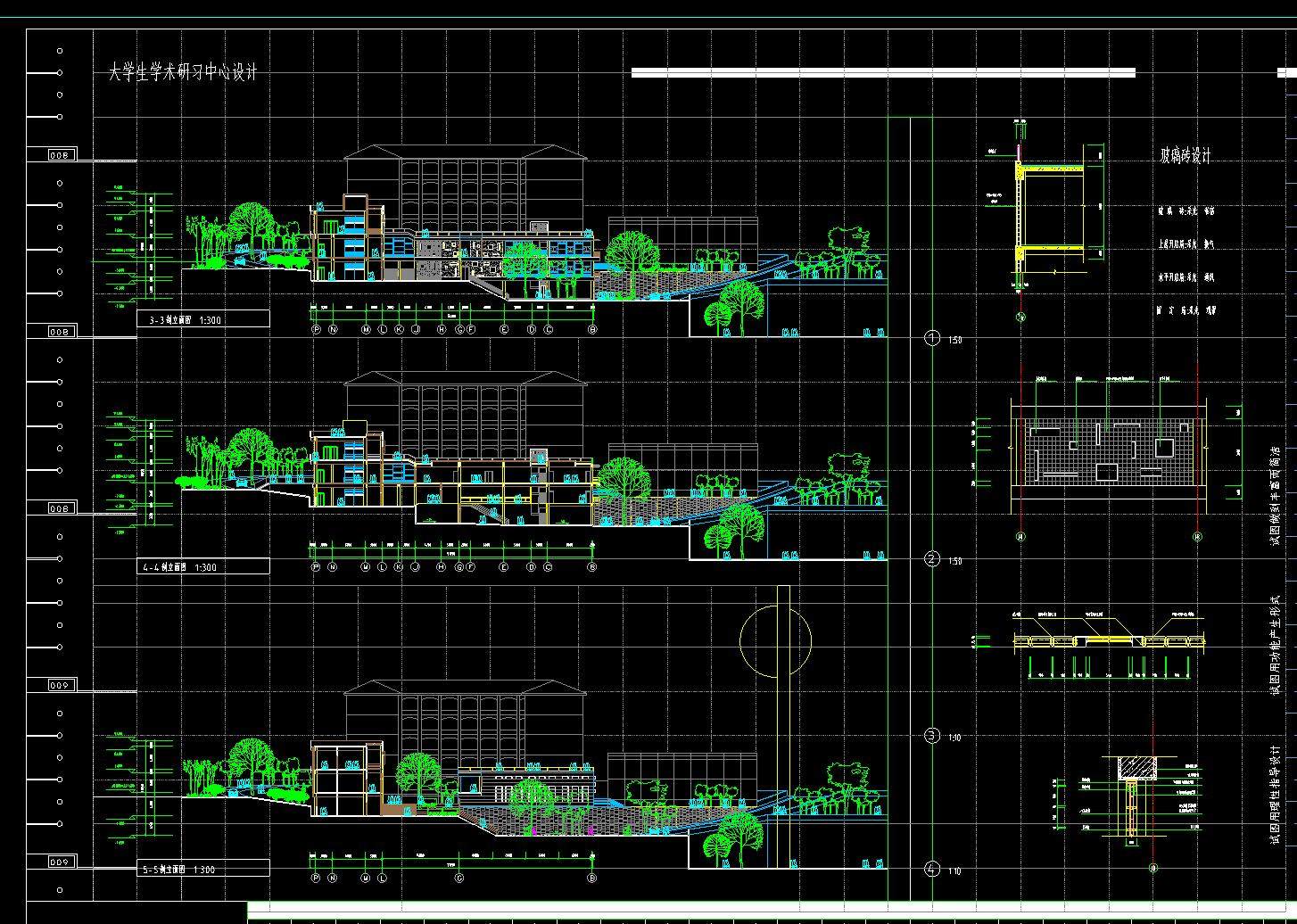Screen dimensions: 1297x924
Task: Click the 玻璃砖设计 heading text
Action: tap(1185, 156)
